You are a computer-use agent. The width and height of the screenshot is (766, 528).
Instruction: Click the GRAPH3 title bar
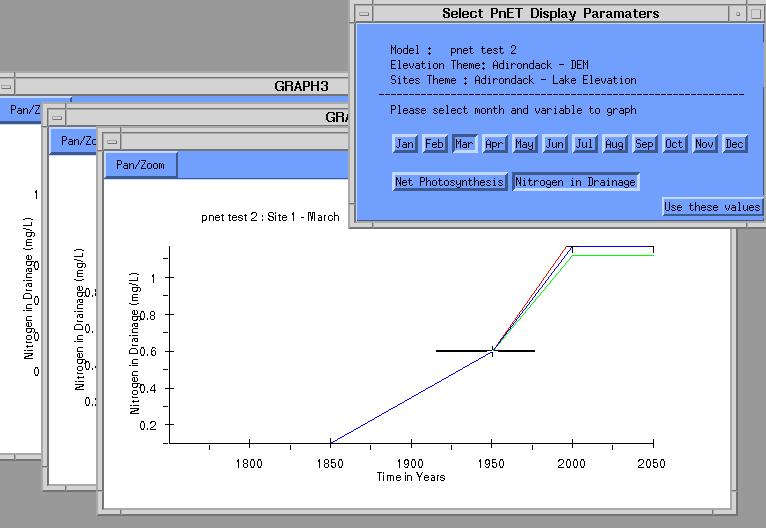click(182, 86)
